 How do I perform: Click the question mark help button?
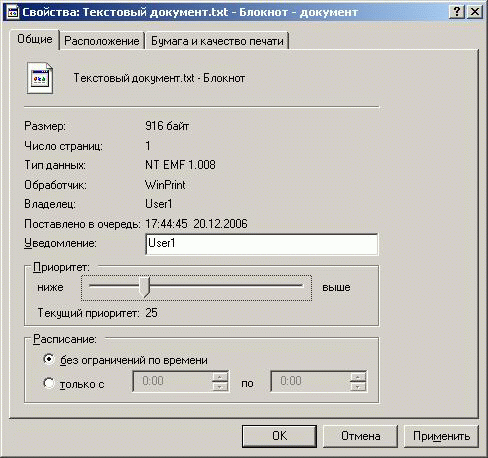pyautogui.click(x=457, y=12)
